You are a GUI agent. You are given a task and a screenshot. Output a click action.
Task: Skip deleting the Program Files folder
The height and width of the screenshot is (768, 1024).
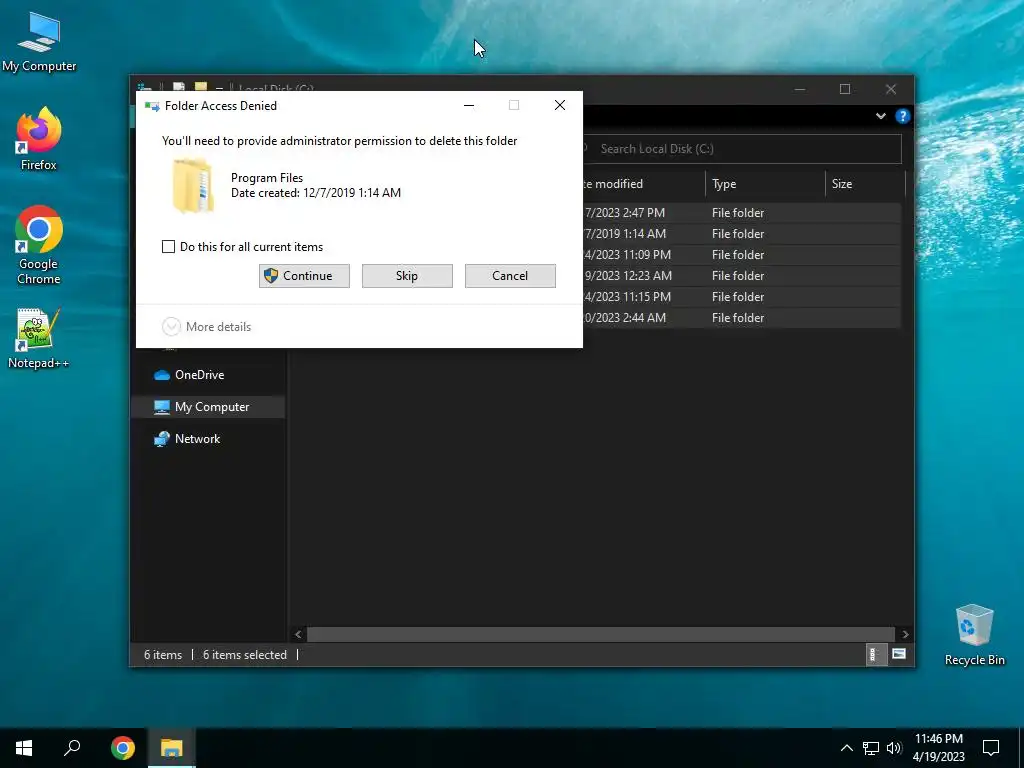[x=407, y=276]
